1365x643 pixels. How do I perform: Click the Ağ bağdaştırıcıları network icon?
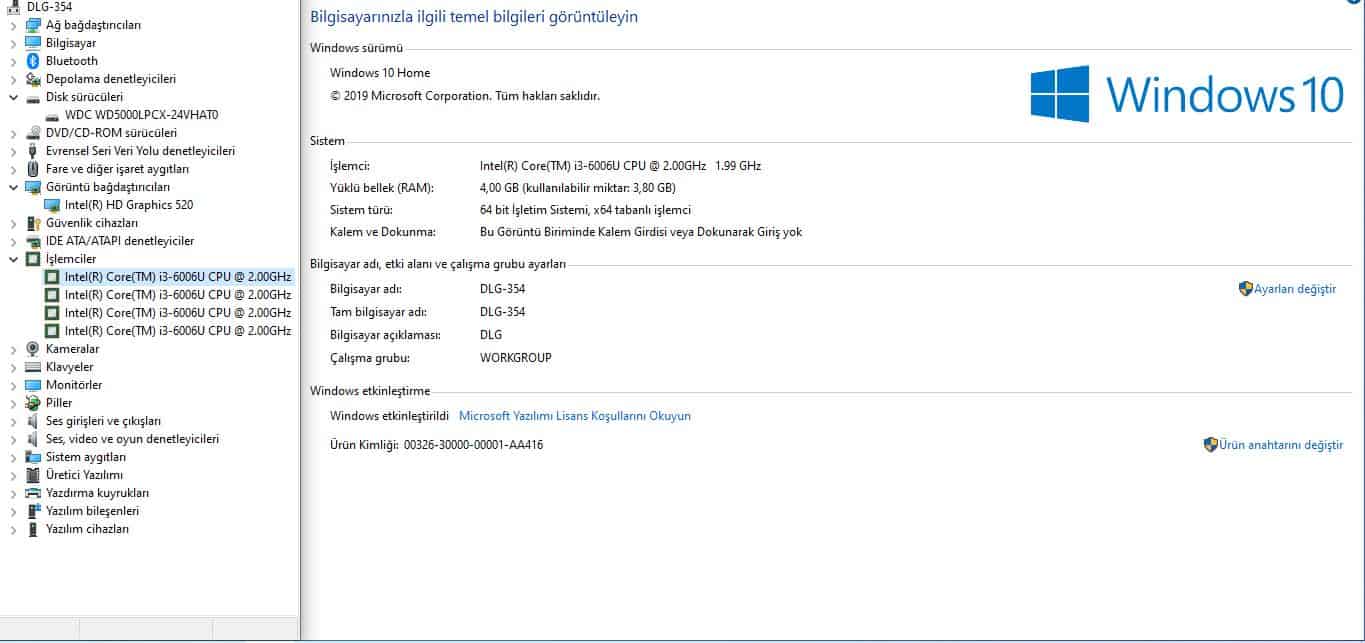pyautogui.click(x=33, y=25)
